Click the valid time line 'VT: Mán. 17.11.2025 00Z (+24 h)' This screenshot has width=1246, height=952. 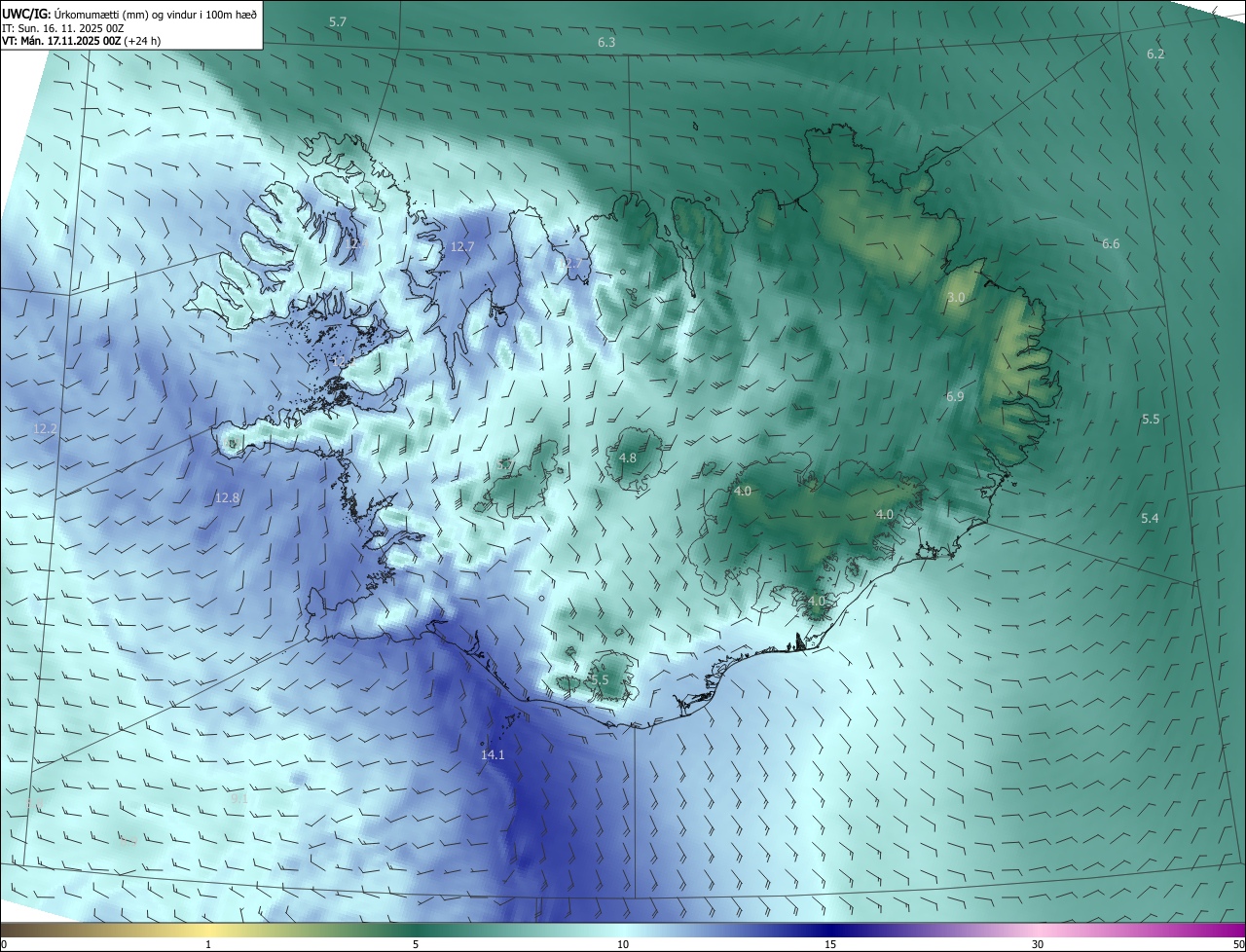(x=82, y=41)
